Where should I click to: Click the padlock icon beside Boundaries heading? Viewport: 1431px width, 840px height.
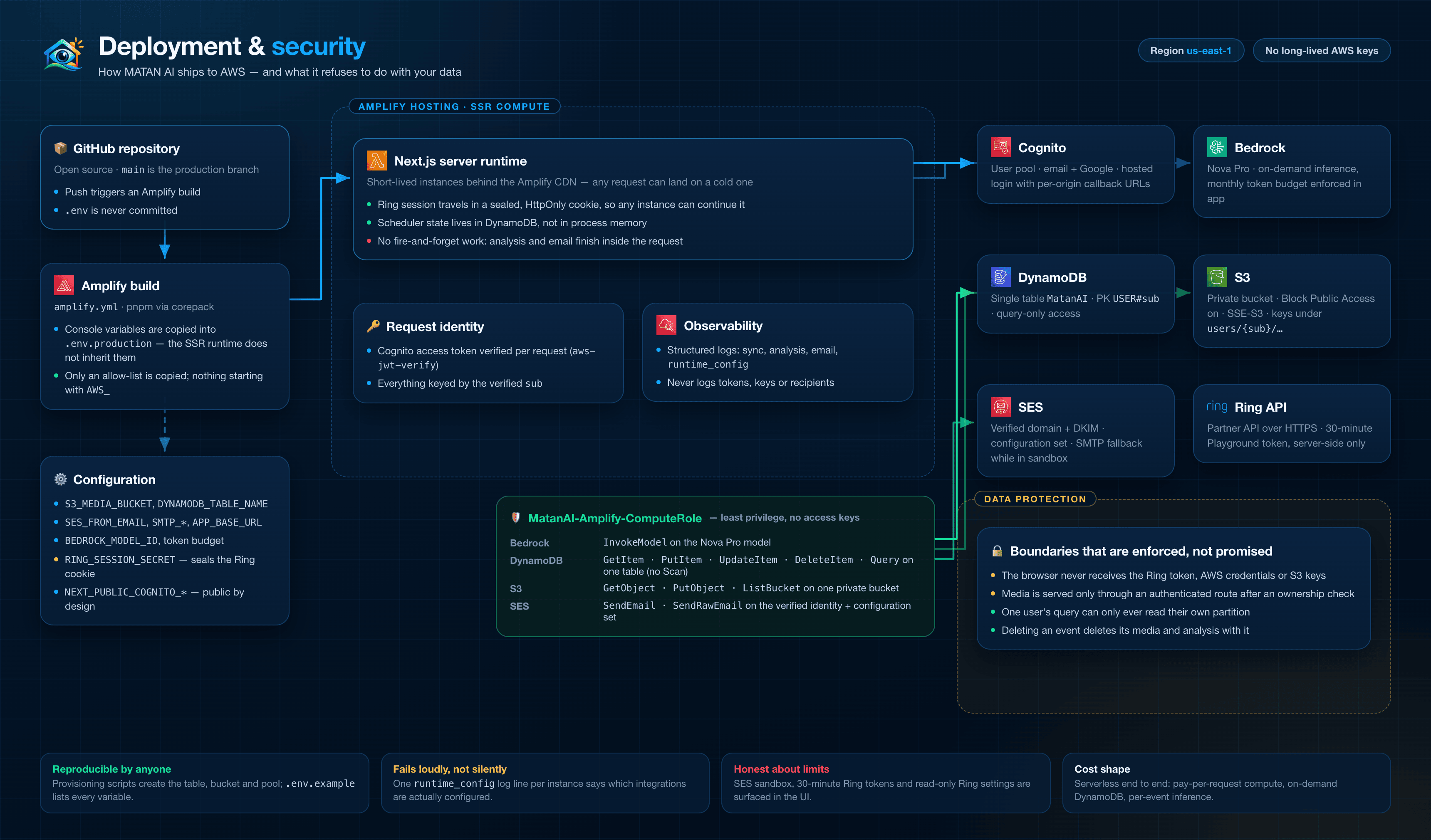(x=997, y=551)
